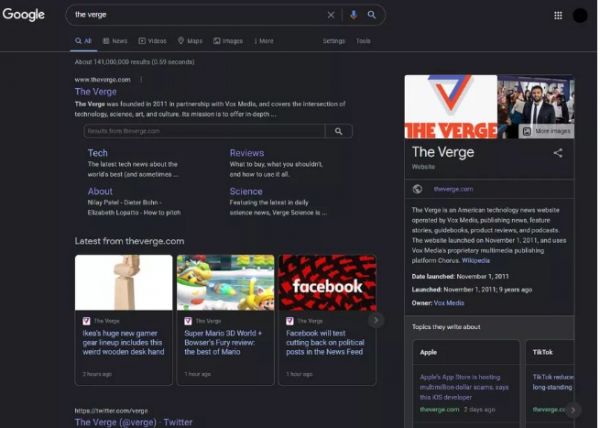Open the profile account avatar

tap(580, 15)
